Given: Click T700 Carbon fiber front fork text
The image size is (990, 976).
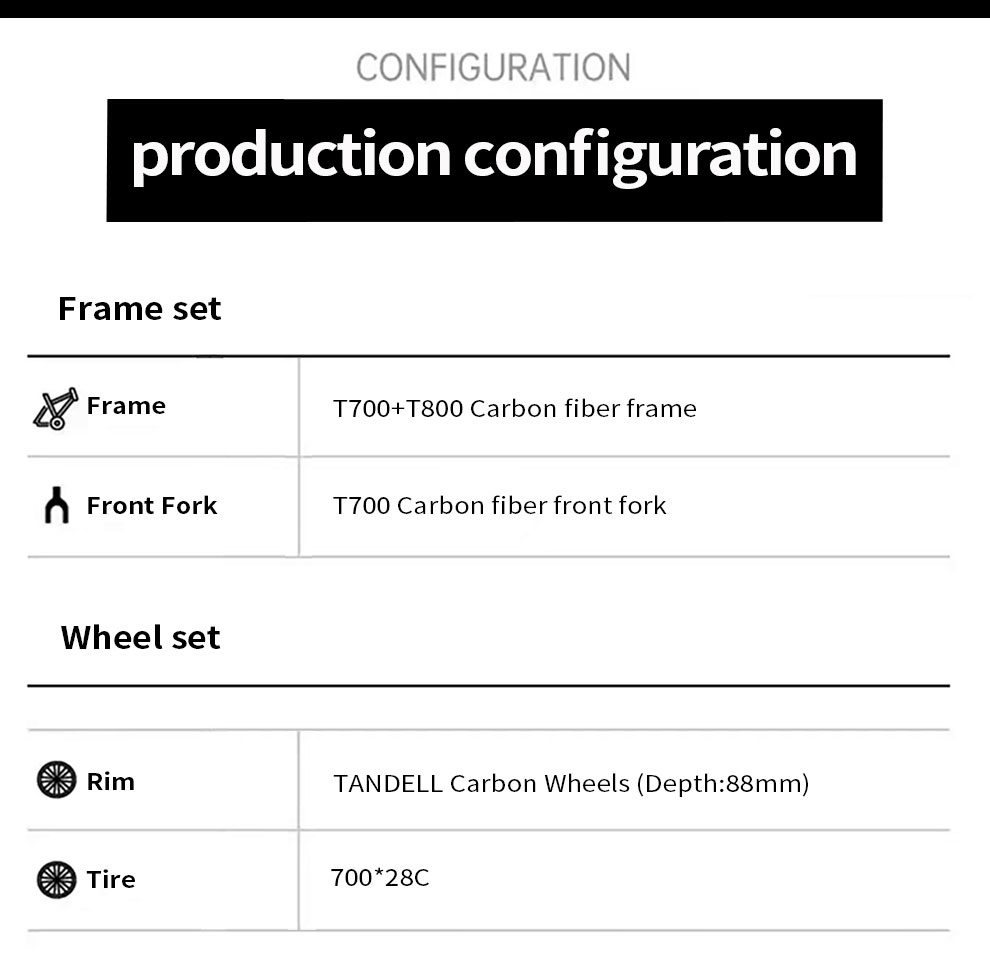Looking at the screenshot, I should coord(499,506).
